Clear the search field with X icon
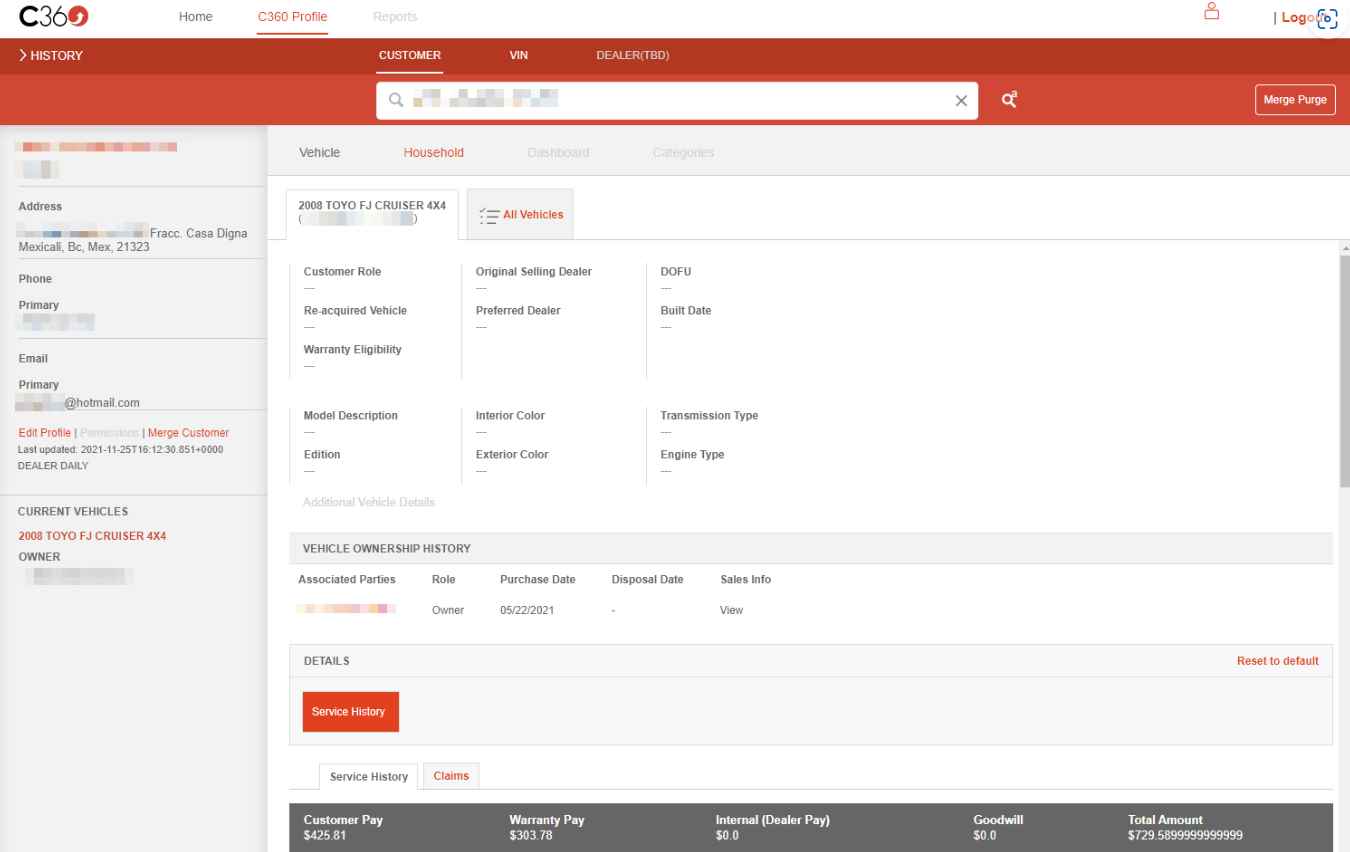The width and height of the screenshot is (1350, 852). point(961,101)
